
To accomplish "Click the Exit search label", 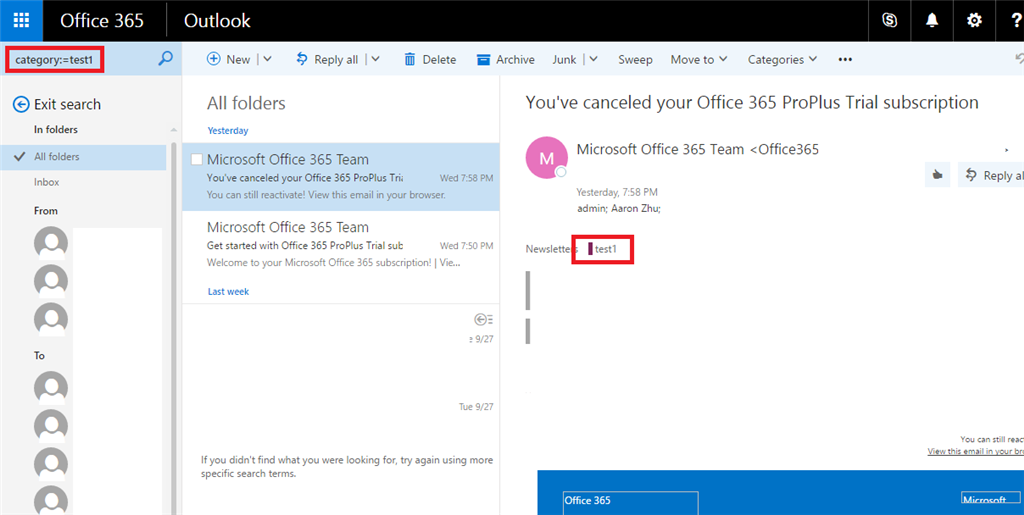I will [67, 104].
